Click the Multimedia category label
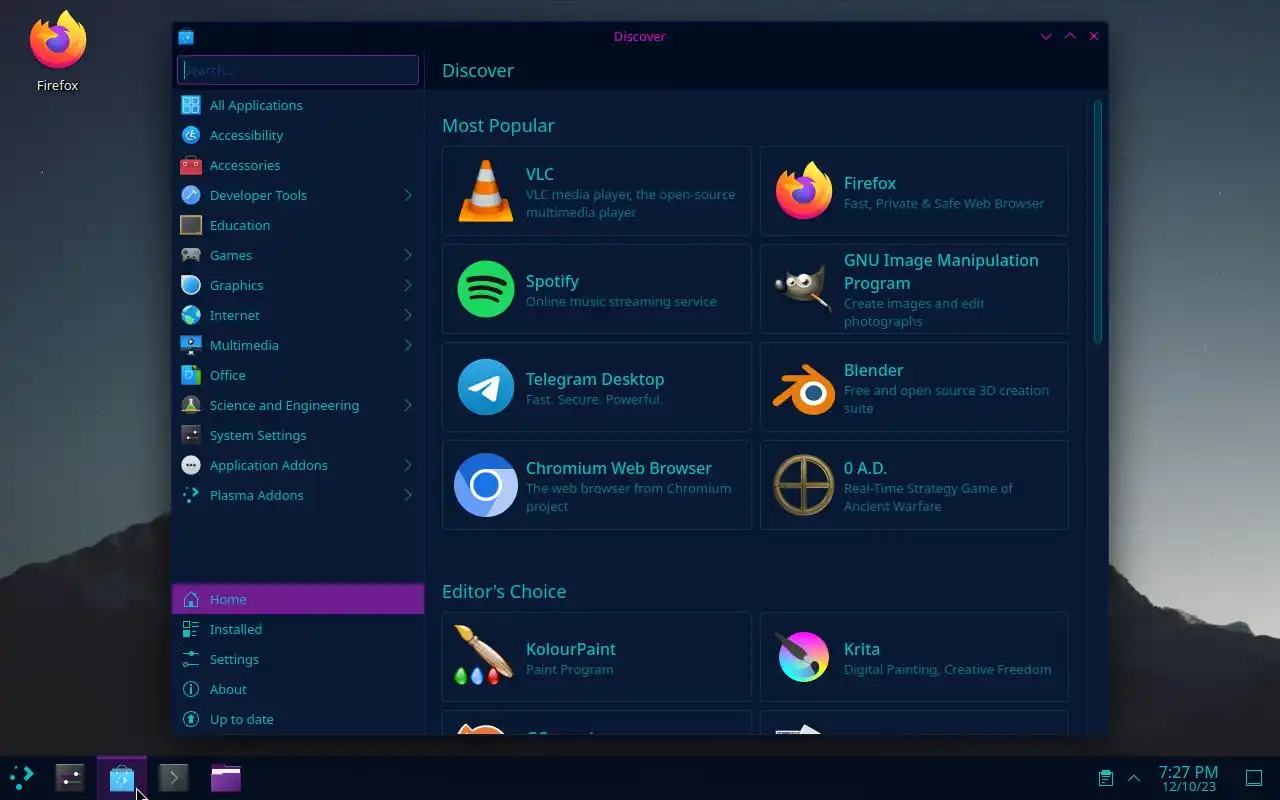1280x800 pixels. [244, 345]
